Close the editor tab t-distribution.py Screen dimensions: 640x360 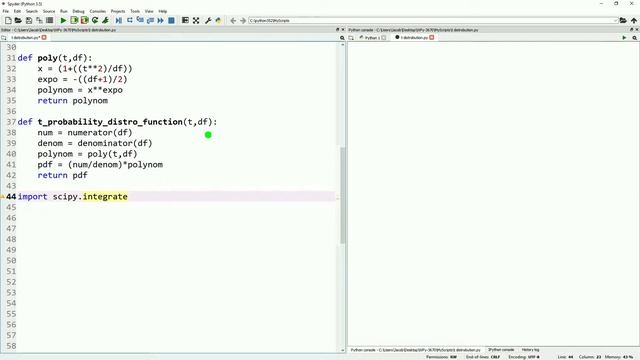pyautogui.click(x=44, y=38)
